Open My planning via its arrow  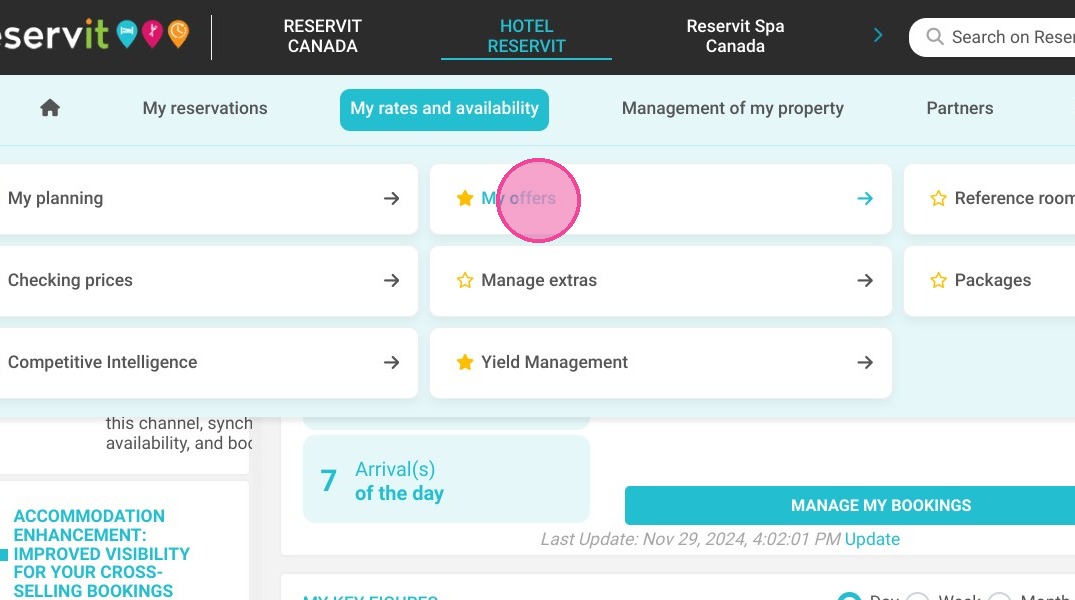click(391, 198)
